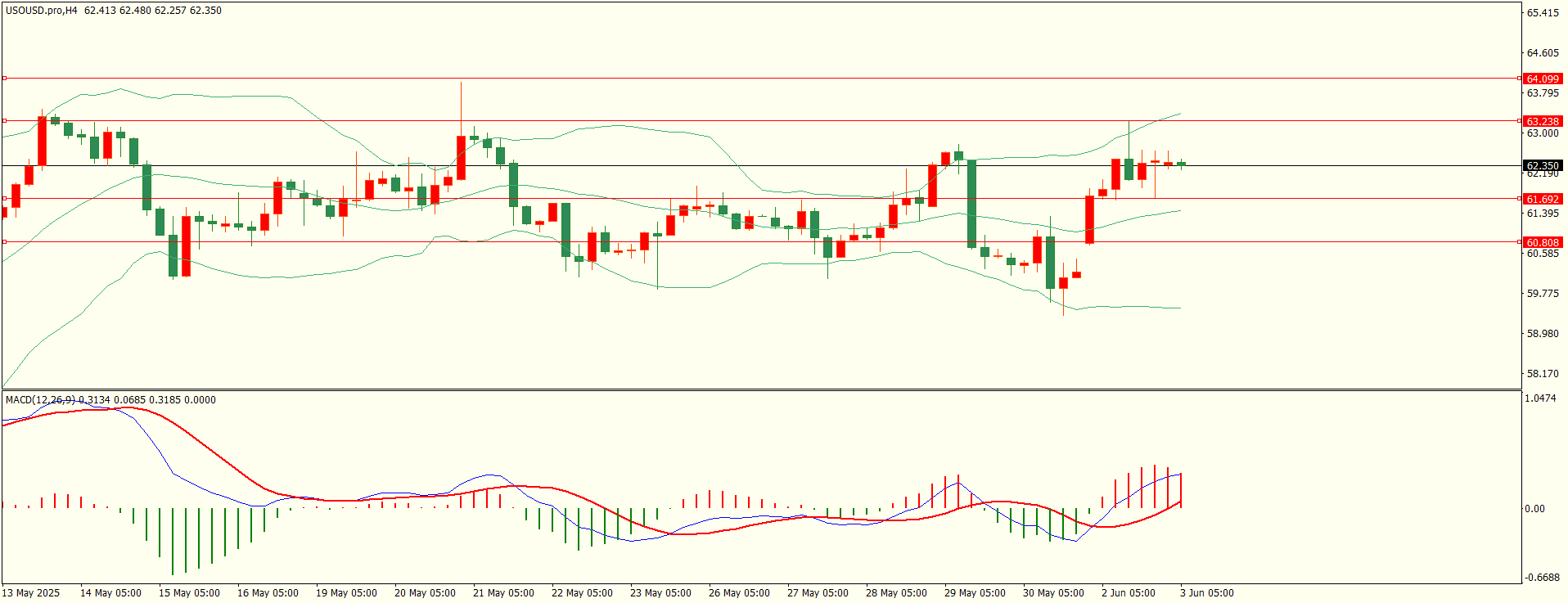
Task: Select the 63.238 horizontal line's left-edge handle
Action: pyautogui.click(x=4, y=121)
